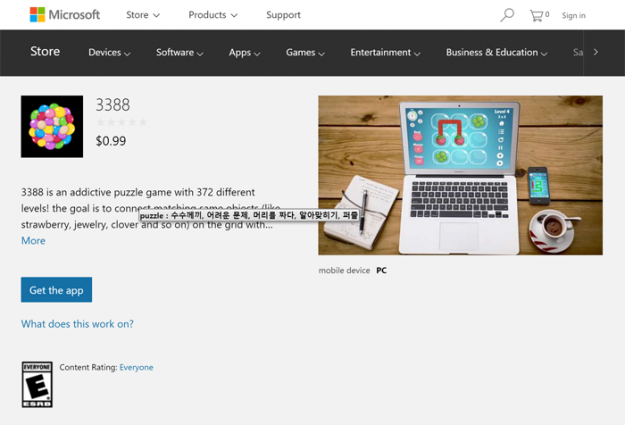Viewport: 625px width, 425px height.
Task: Open the Entertainment category menu
Action: coord(385,53)
